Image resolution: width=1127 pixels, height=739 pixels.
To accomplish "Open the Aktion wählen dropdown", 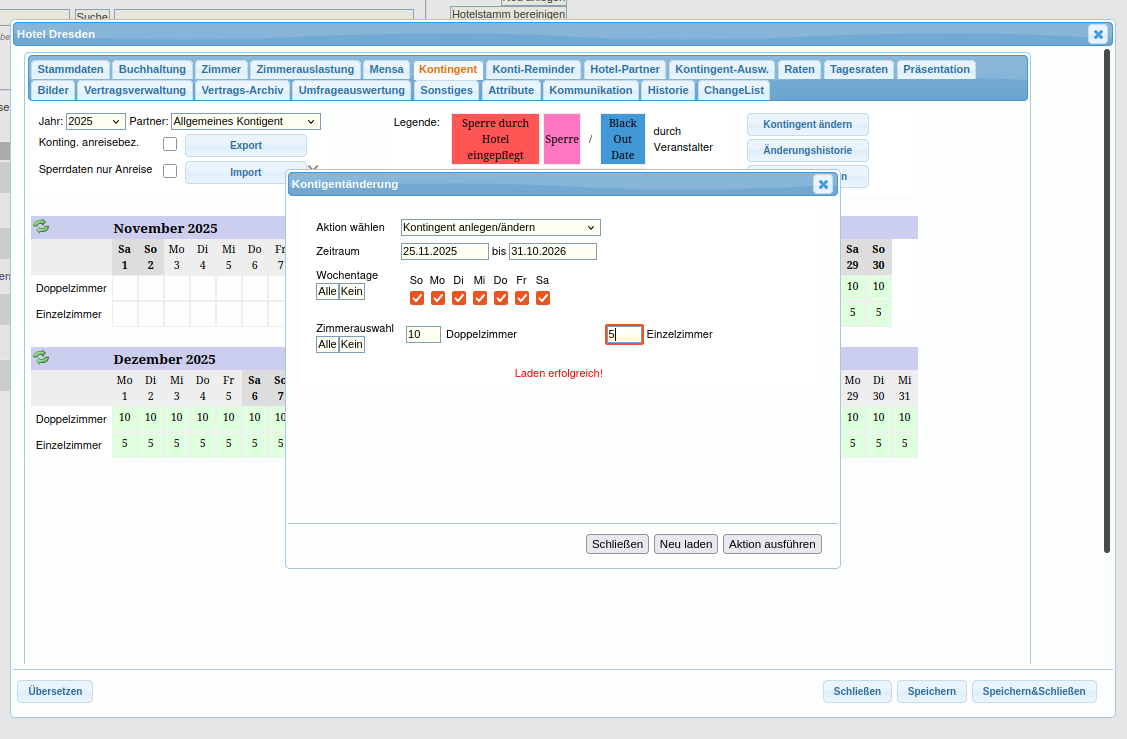I will (x=500, y=227).
